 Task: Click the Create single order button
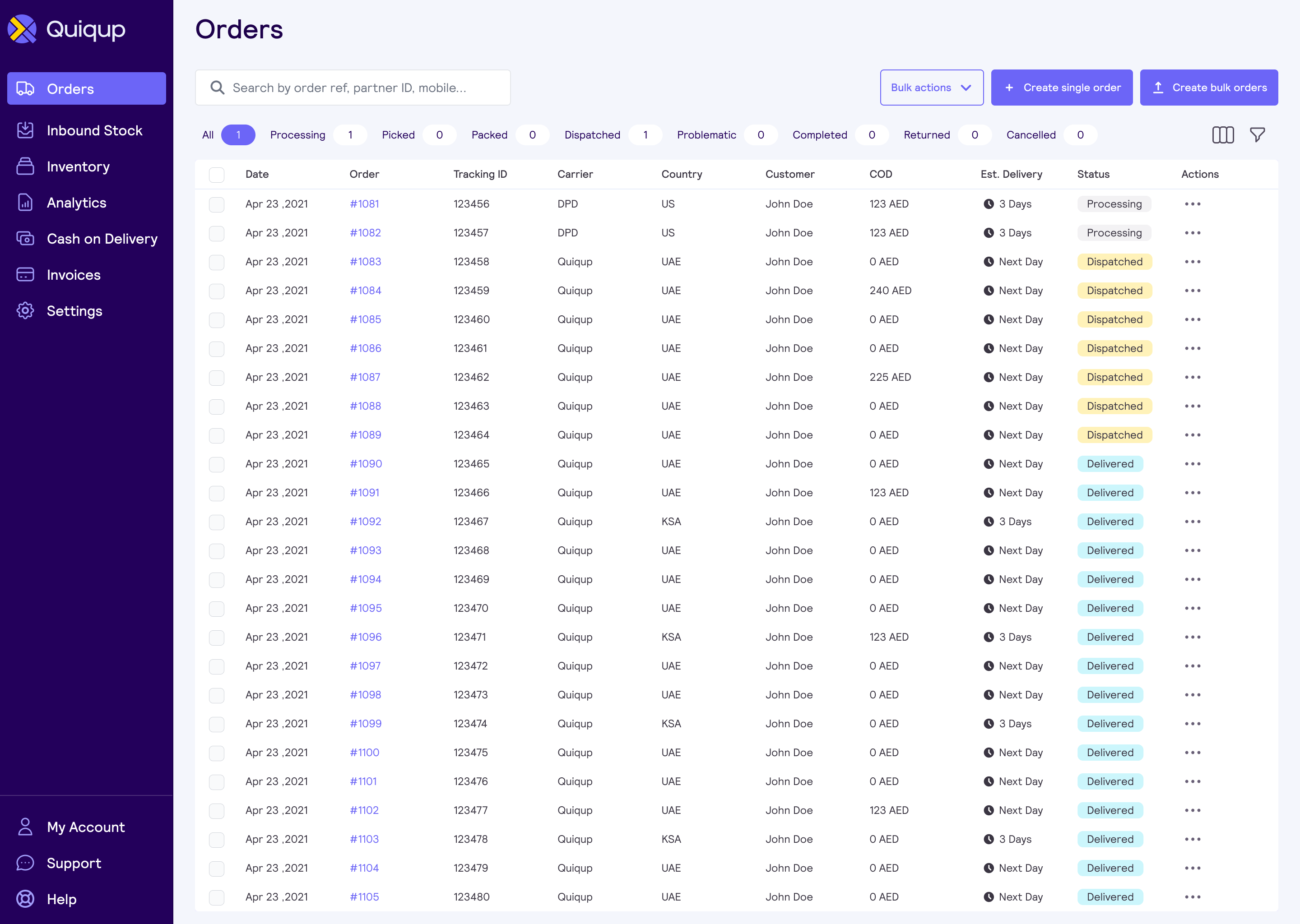(1062, 88)
